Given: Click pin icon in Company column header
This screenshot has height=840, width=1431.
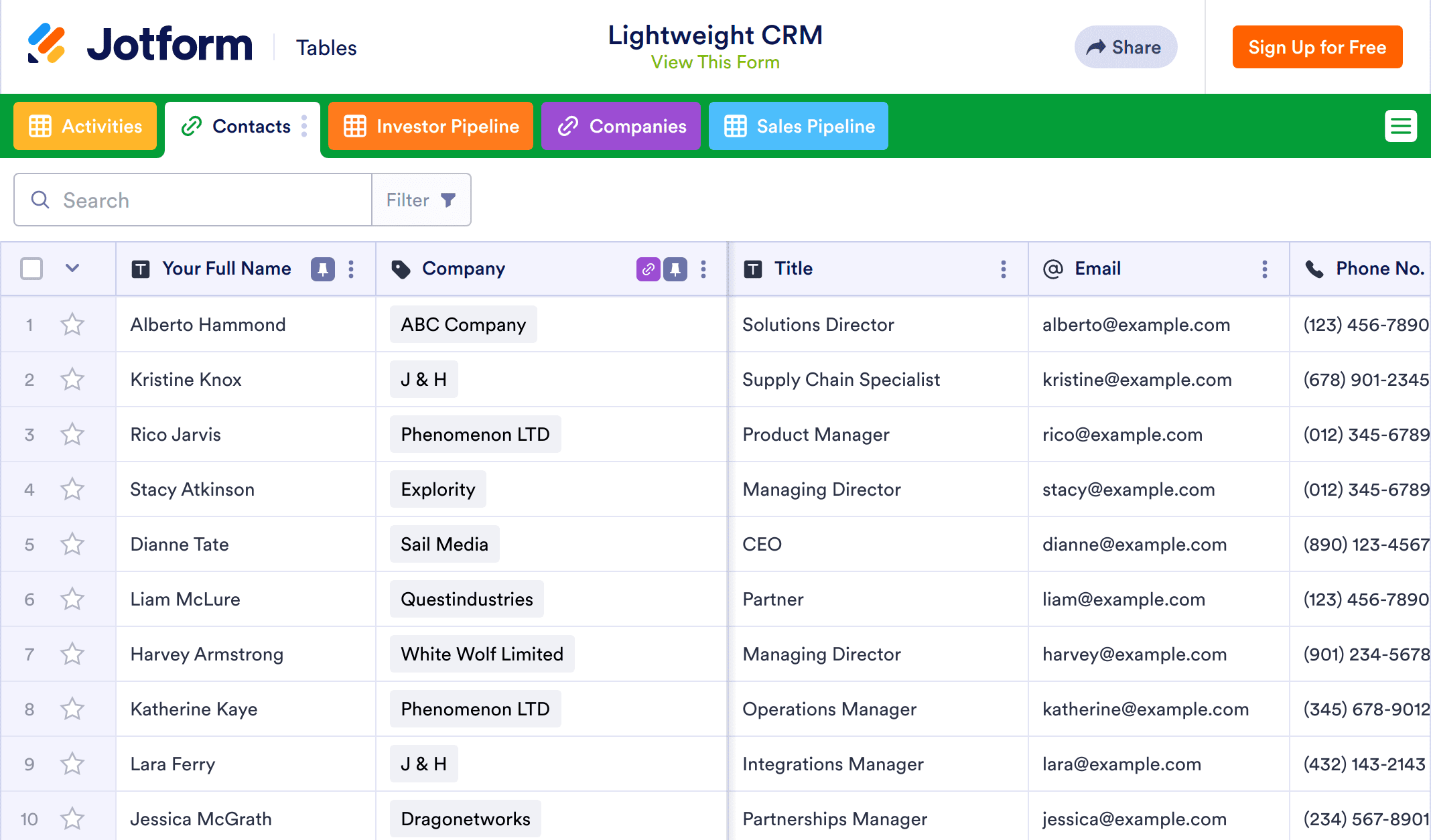Looking at the screenshot, I should (x=675, y=269).
